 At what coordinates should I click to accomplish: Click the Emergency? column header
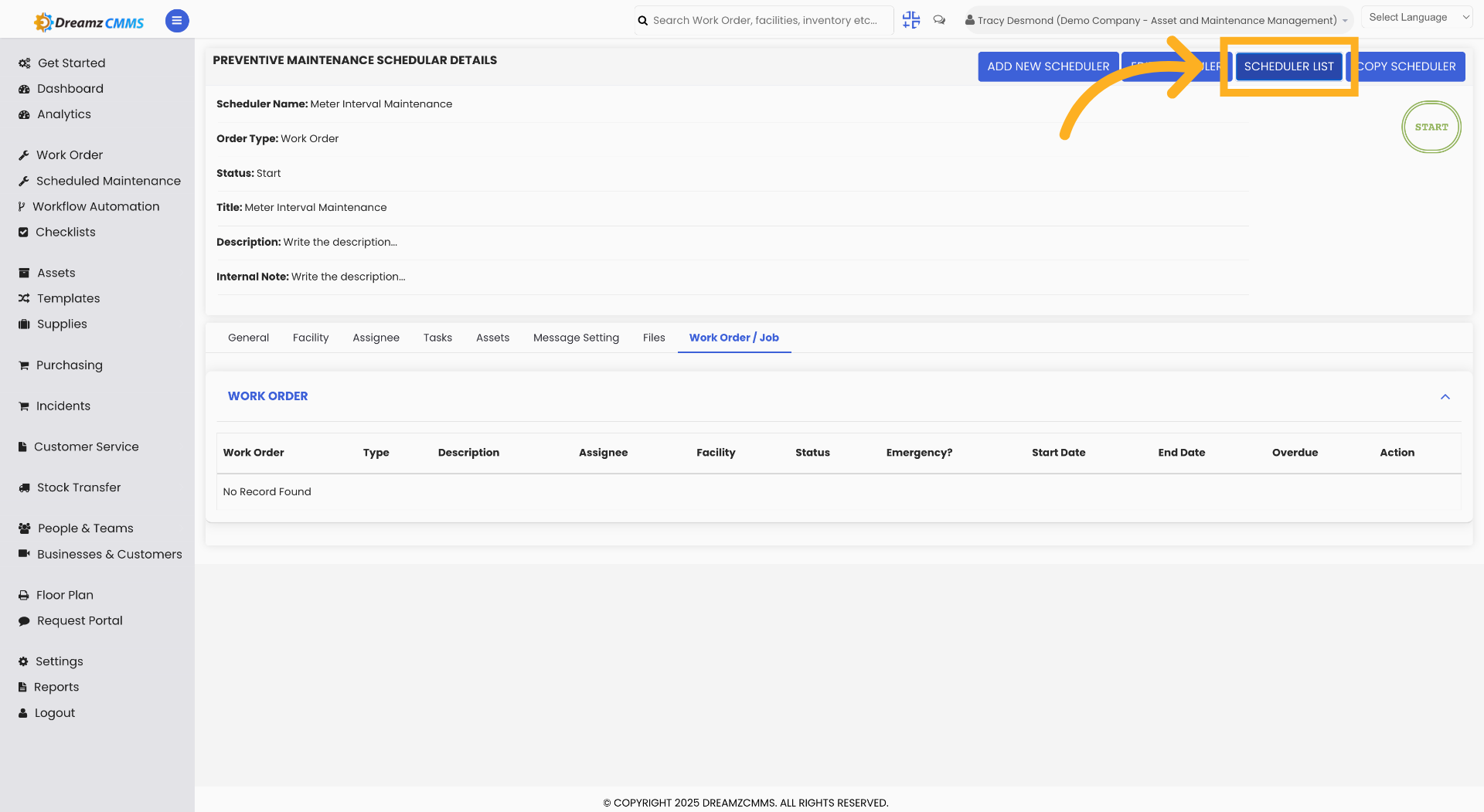pos(920,453)
